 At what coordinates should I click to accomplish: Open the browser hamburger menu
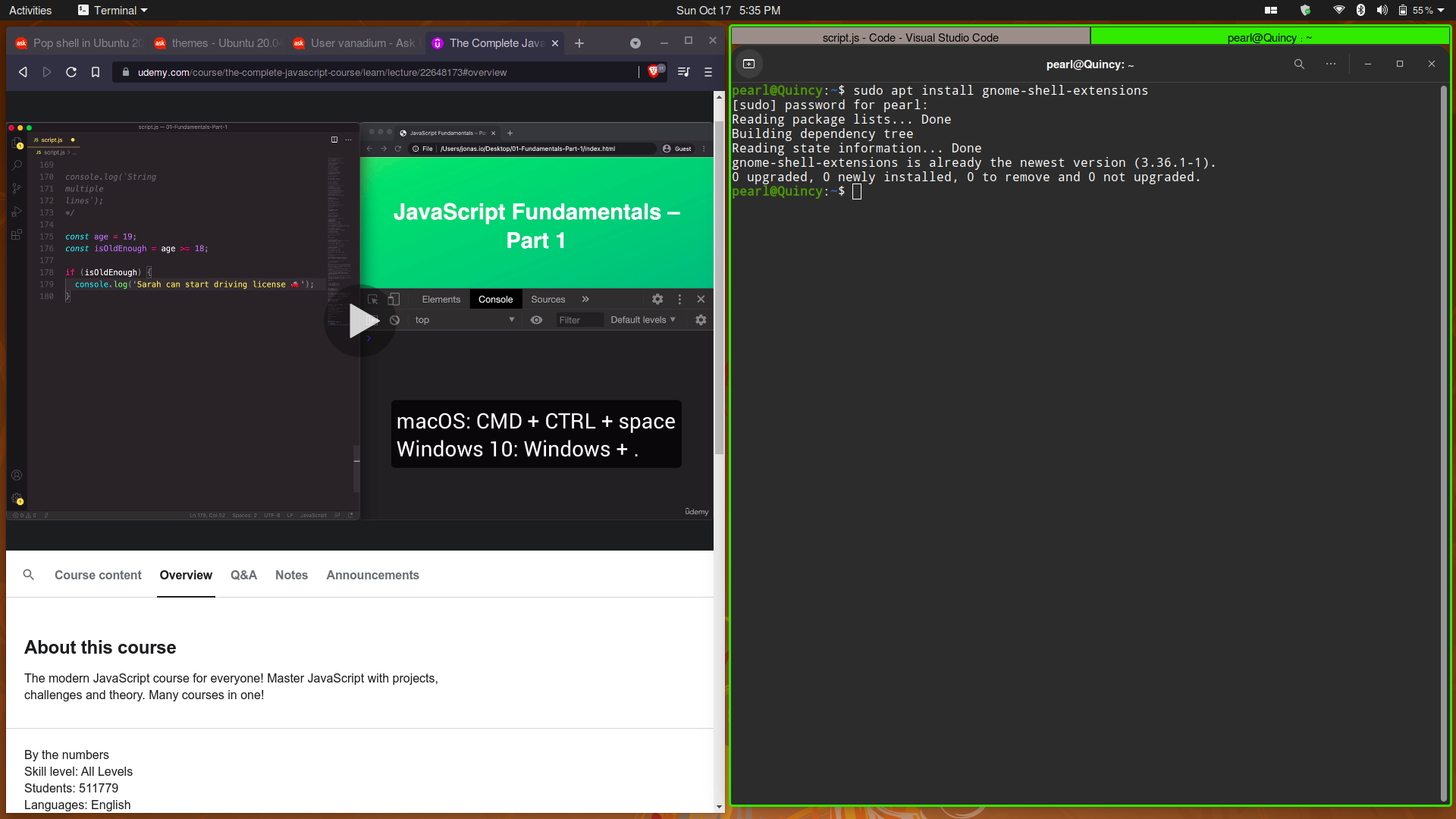tap(708, 72)
